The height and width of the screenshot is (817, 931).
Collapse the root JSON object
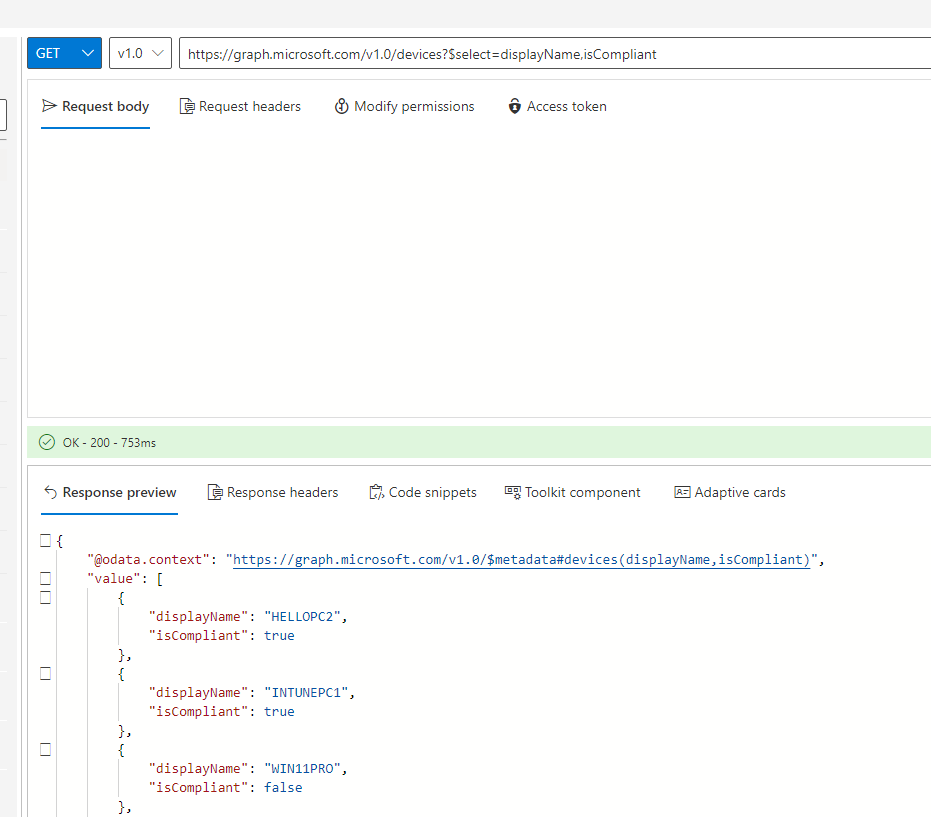pyautogui.click(x=45, y=540)
